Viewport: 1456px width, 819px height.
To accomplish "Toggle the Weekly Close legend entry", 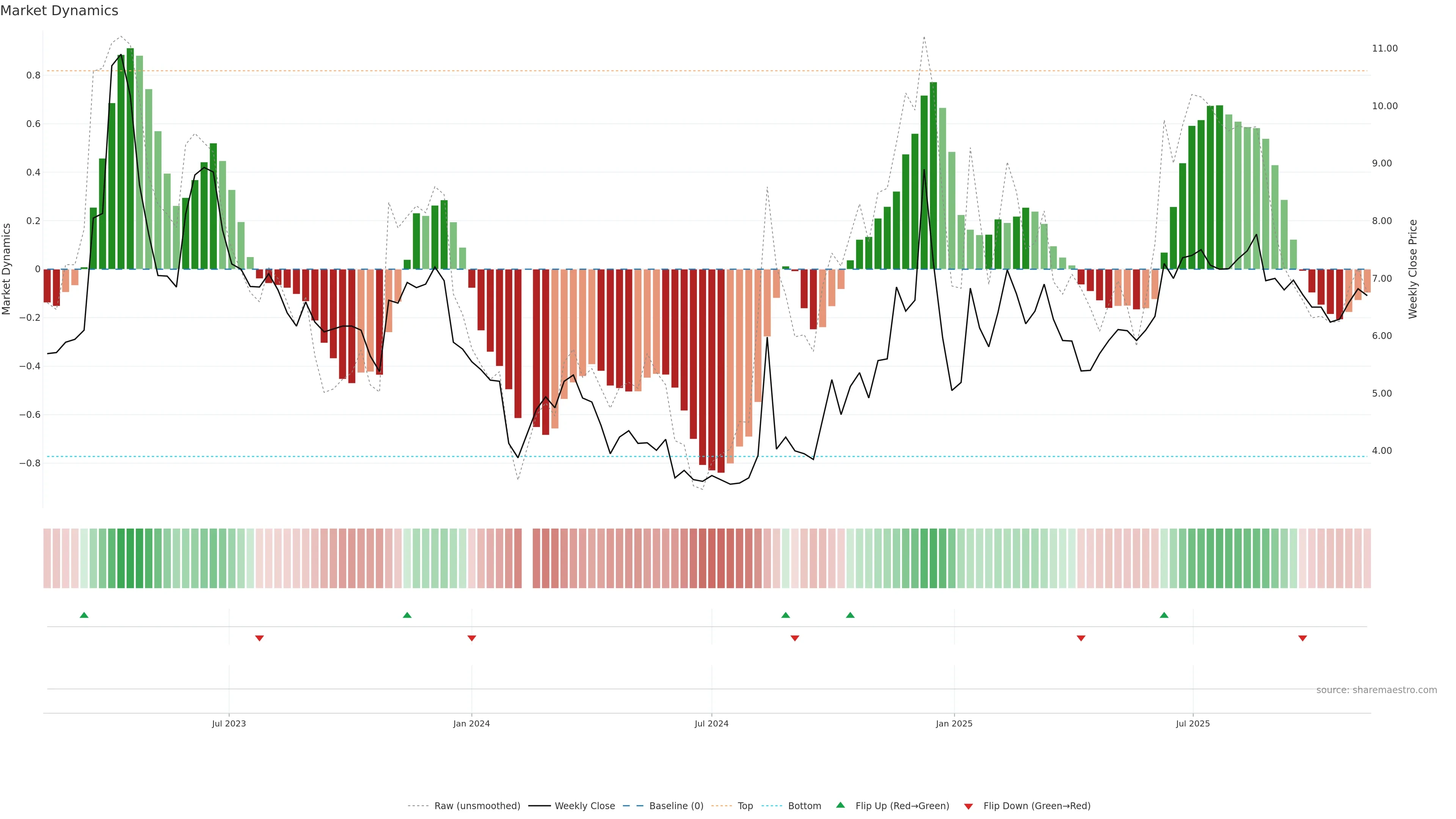I will pos(584,806).
